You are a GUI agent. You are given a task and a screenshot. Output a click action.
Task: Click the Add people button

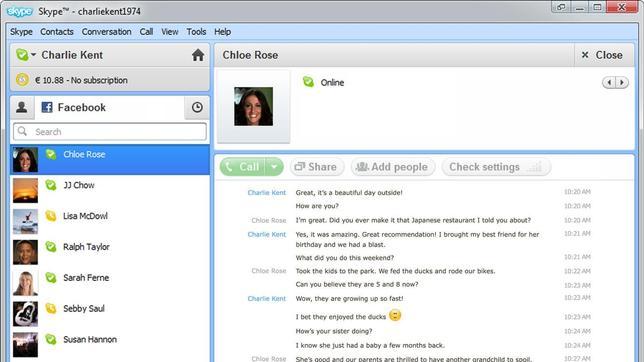point(393,167)
